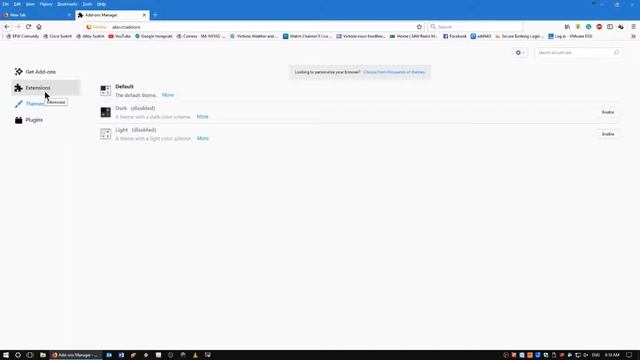Open the Windows notification center

click(629, 355)
